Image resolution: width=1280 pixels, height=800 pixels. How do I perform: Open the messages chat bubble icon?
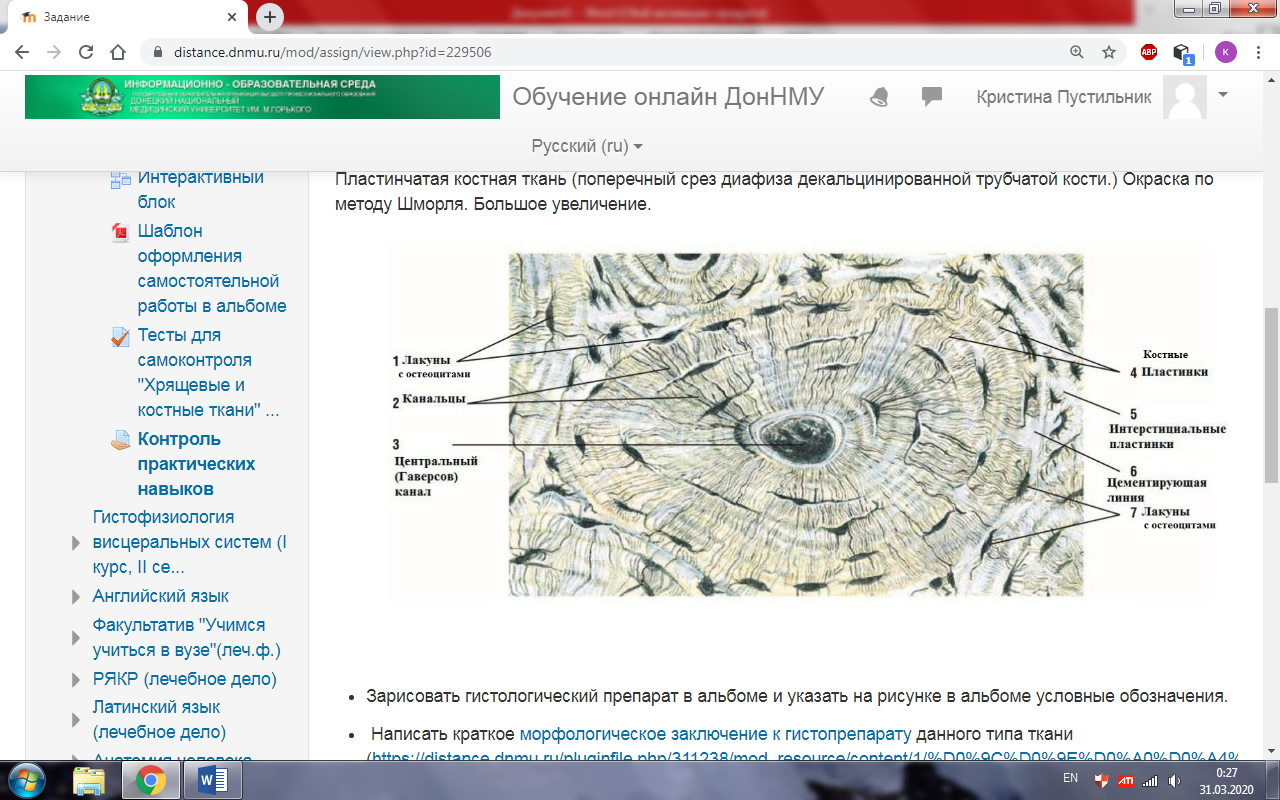coord(932,97)
